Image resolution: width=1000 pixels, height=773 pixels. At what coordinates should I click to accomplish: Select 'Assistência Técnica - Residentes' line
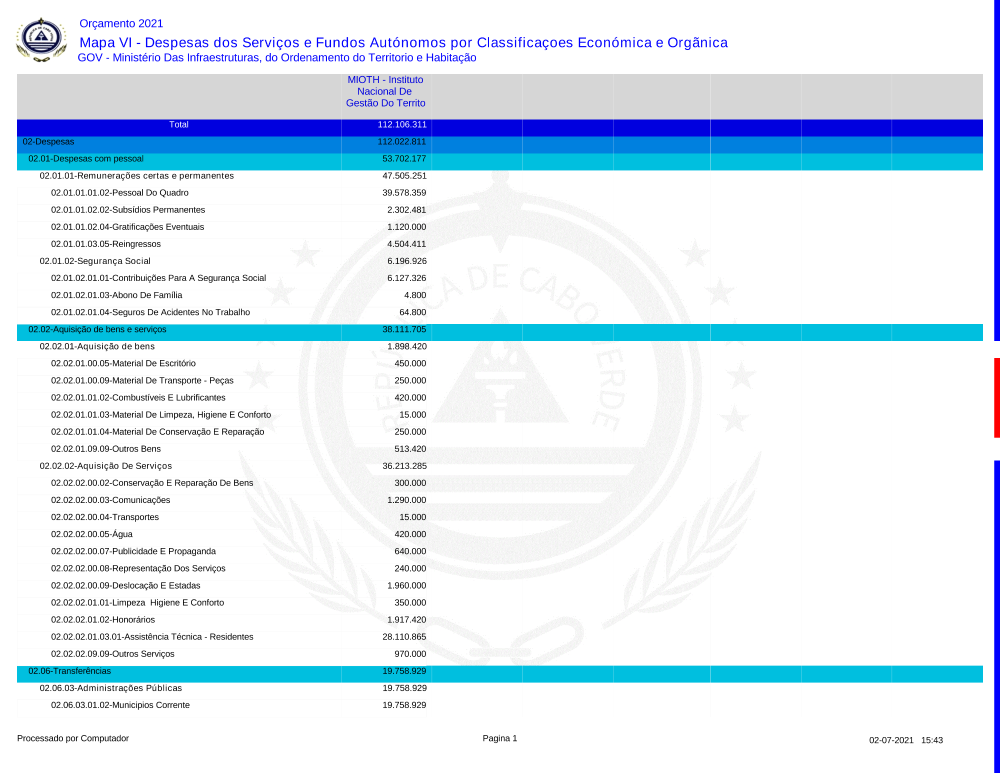(152, 637)
